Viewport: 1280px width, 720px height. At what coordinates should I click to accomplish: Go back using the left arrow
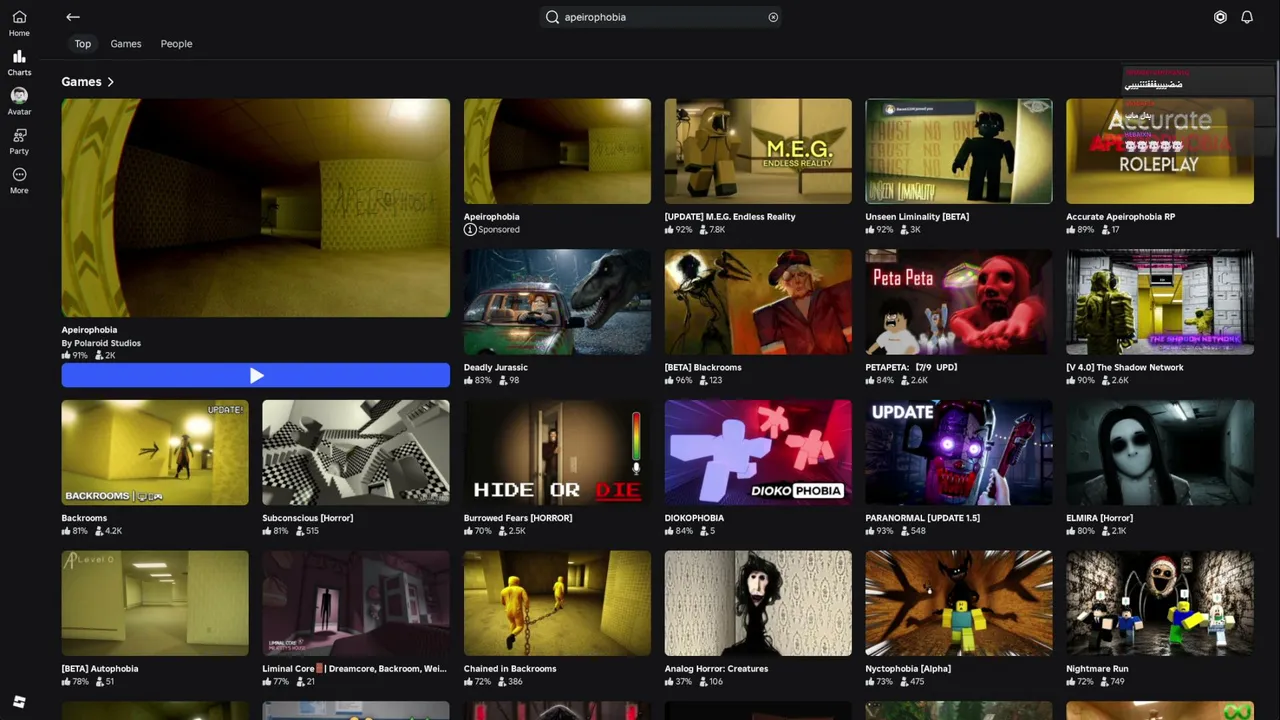73,17
